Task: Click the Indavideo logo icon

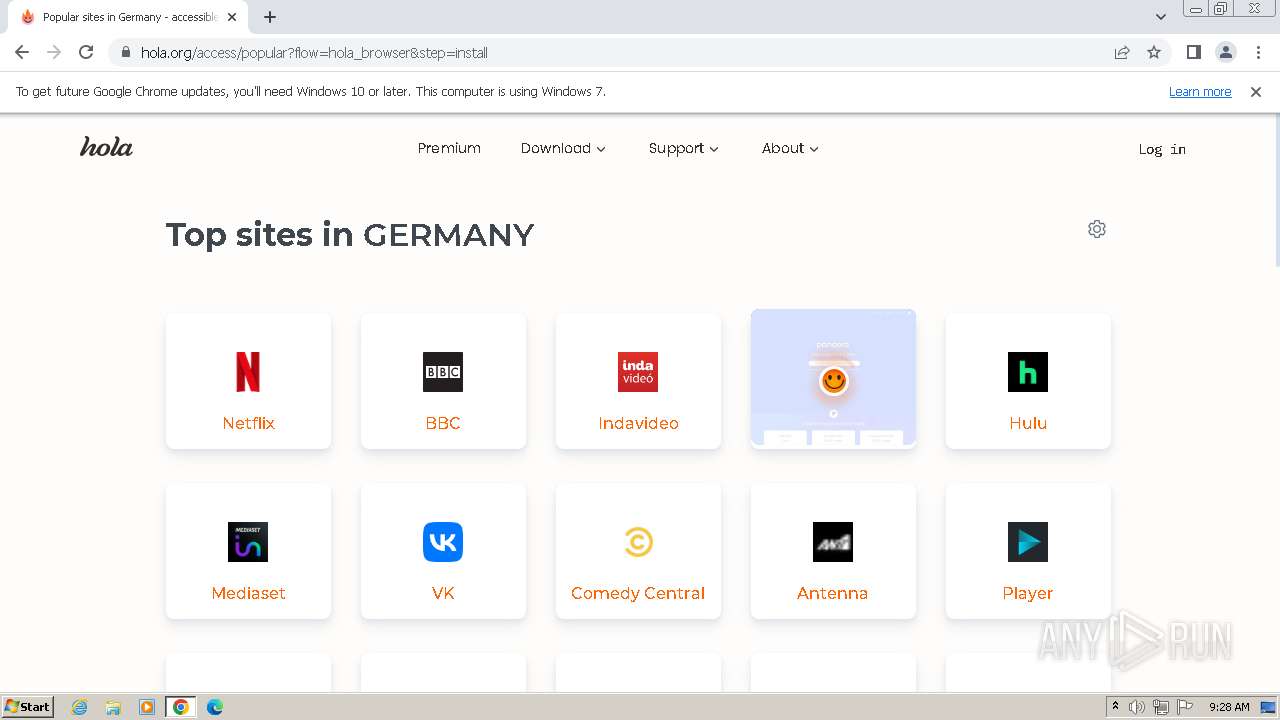Action: (638, 372)
